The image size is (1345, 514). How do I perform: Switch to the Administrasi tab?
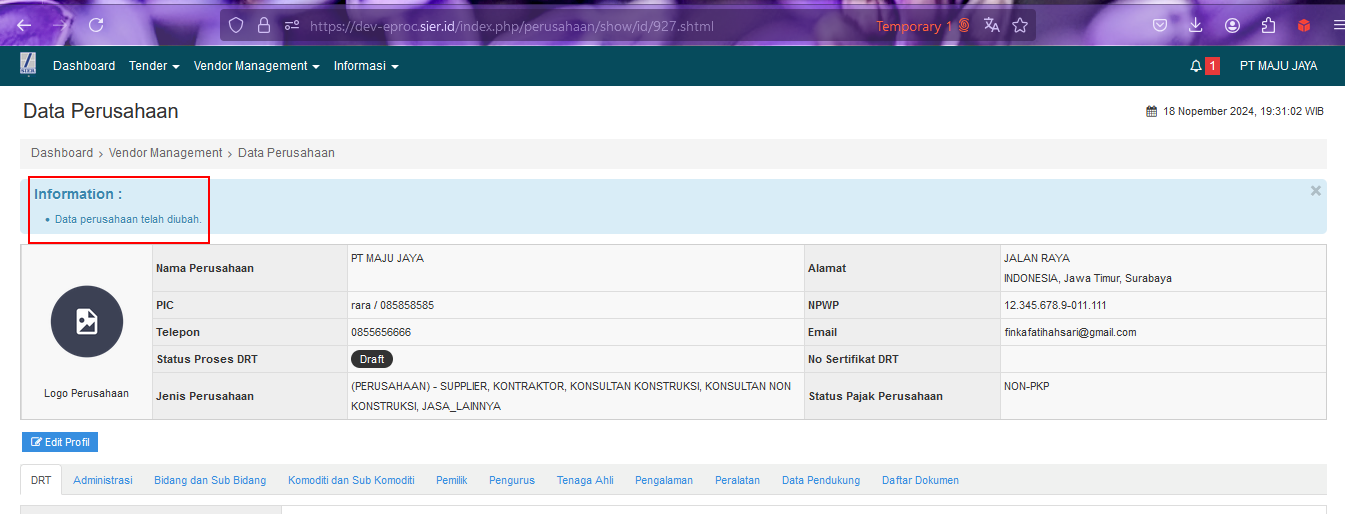tap(103, 480)
